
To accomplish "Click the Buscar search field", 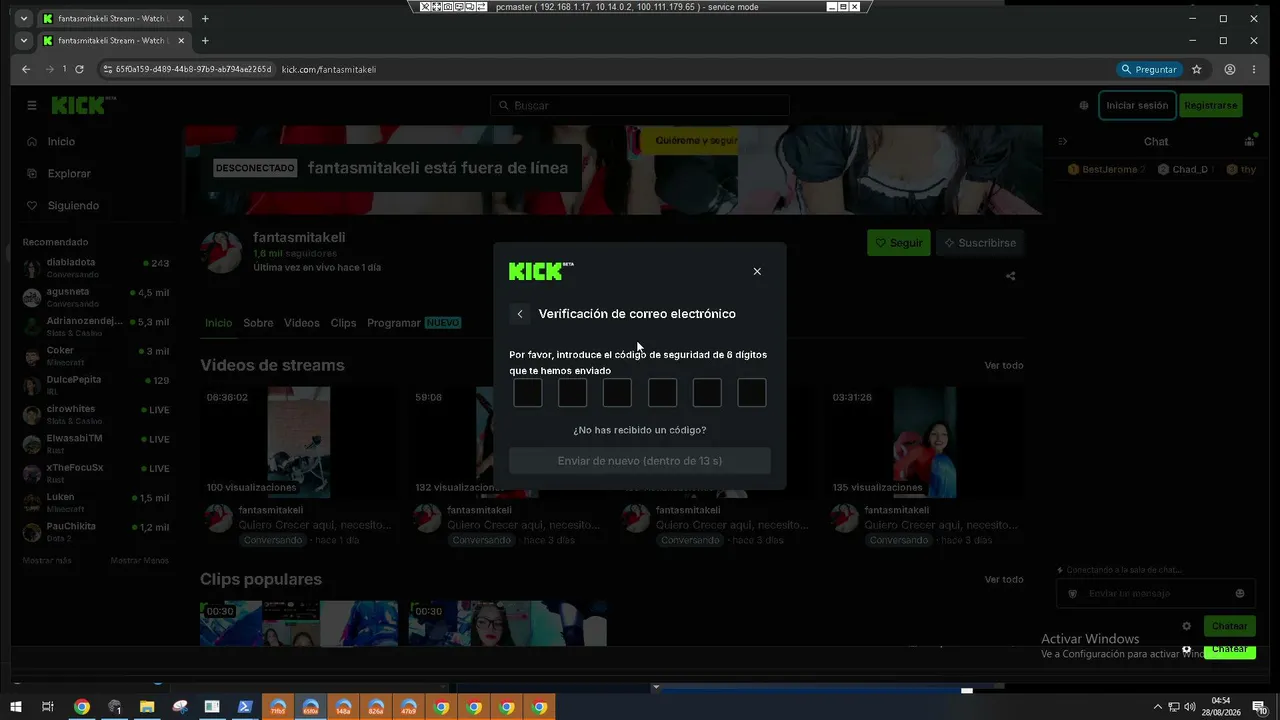I will 640,106.
